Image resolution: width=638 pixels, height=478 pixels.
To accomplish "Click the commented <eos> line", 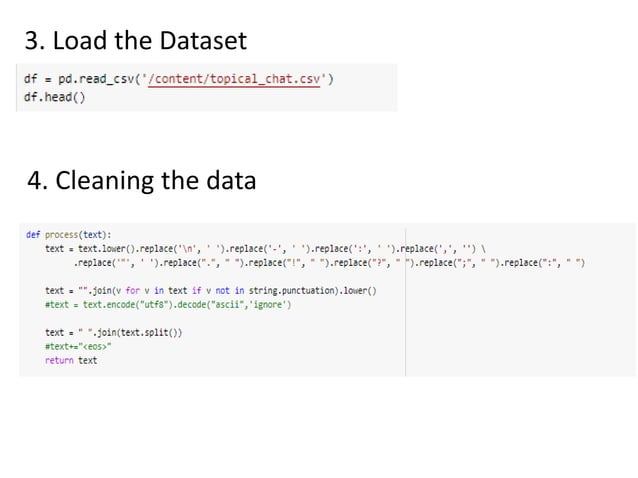I will (78, 346).
